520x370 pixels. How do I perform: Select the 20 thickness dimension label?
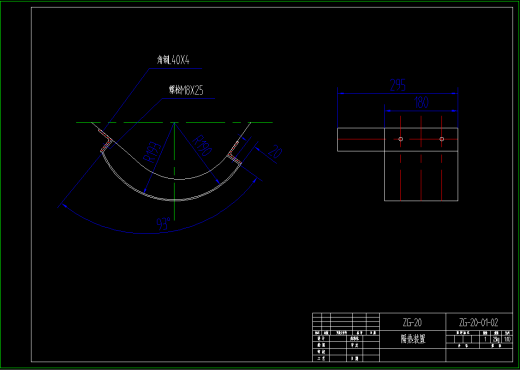(275, 152)
